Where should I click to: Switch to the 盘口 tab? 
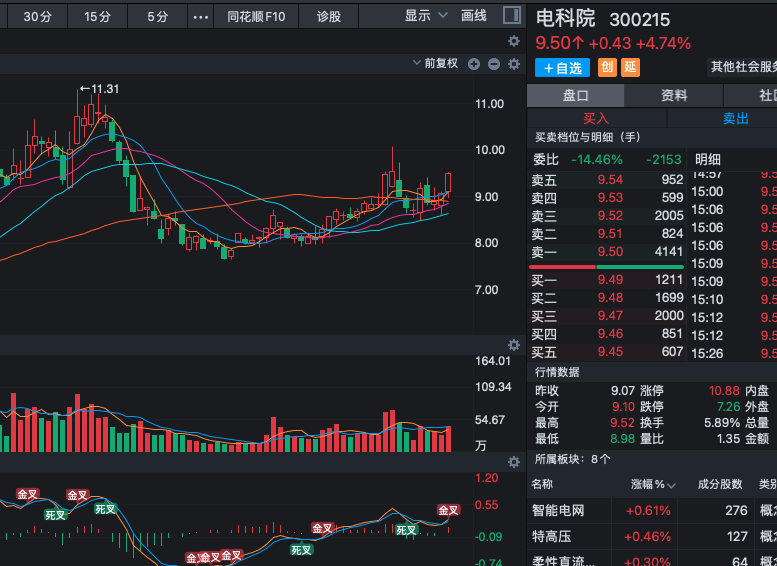(x=575, y=95)
